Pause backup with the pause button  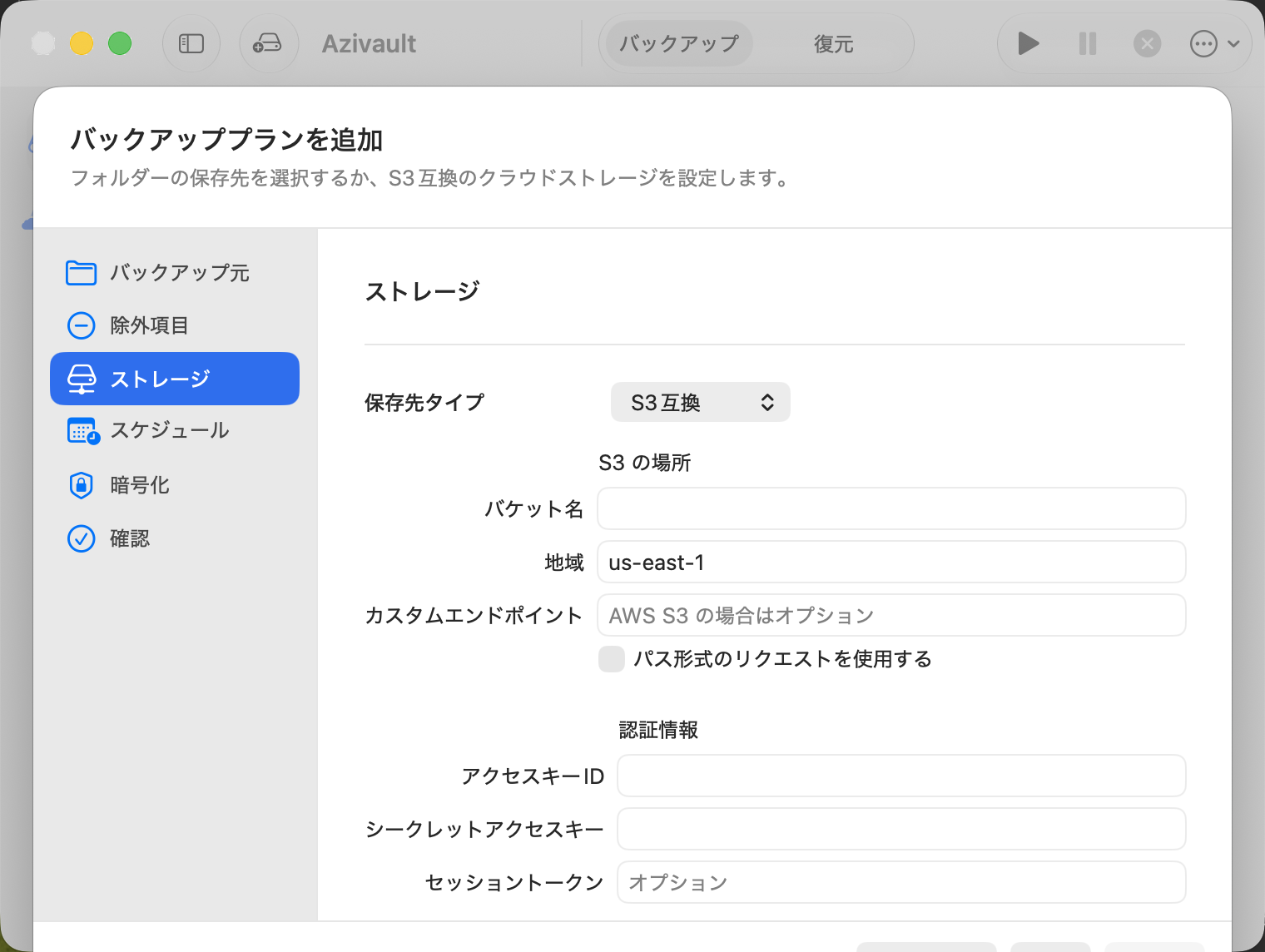tap(1088, 43)
